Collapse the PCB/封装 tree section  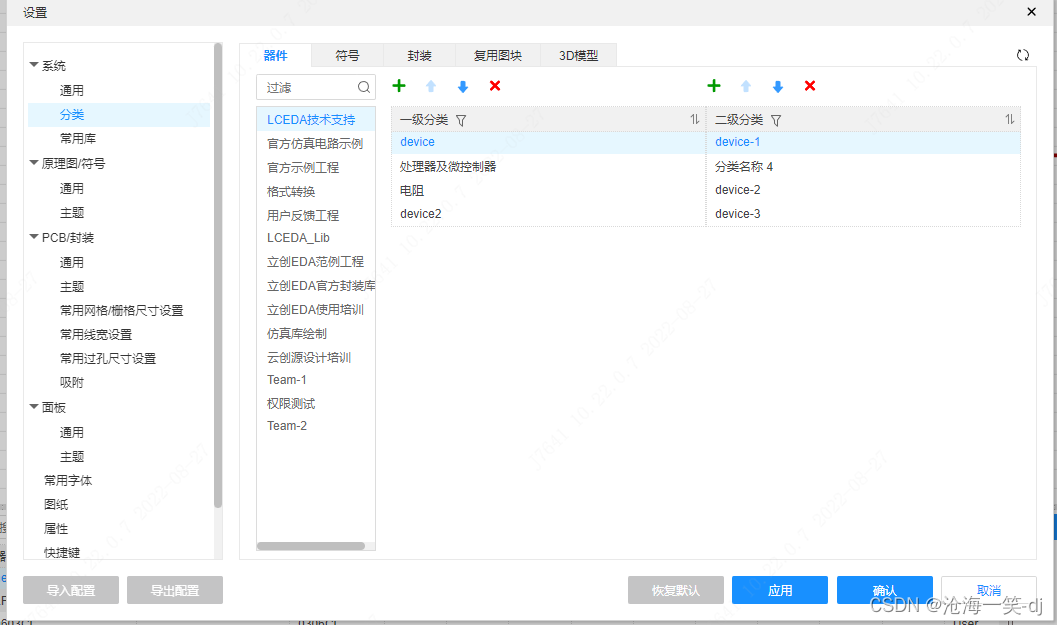pos(34,237)
